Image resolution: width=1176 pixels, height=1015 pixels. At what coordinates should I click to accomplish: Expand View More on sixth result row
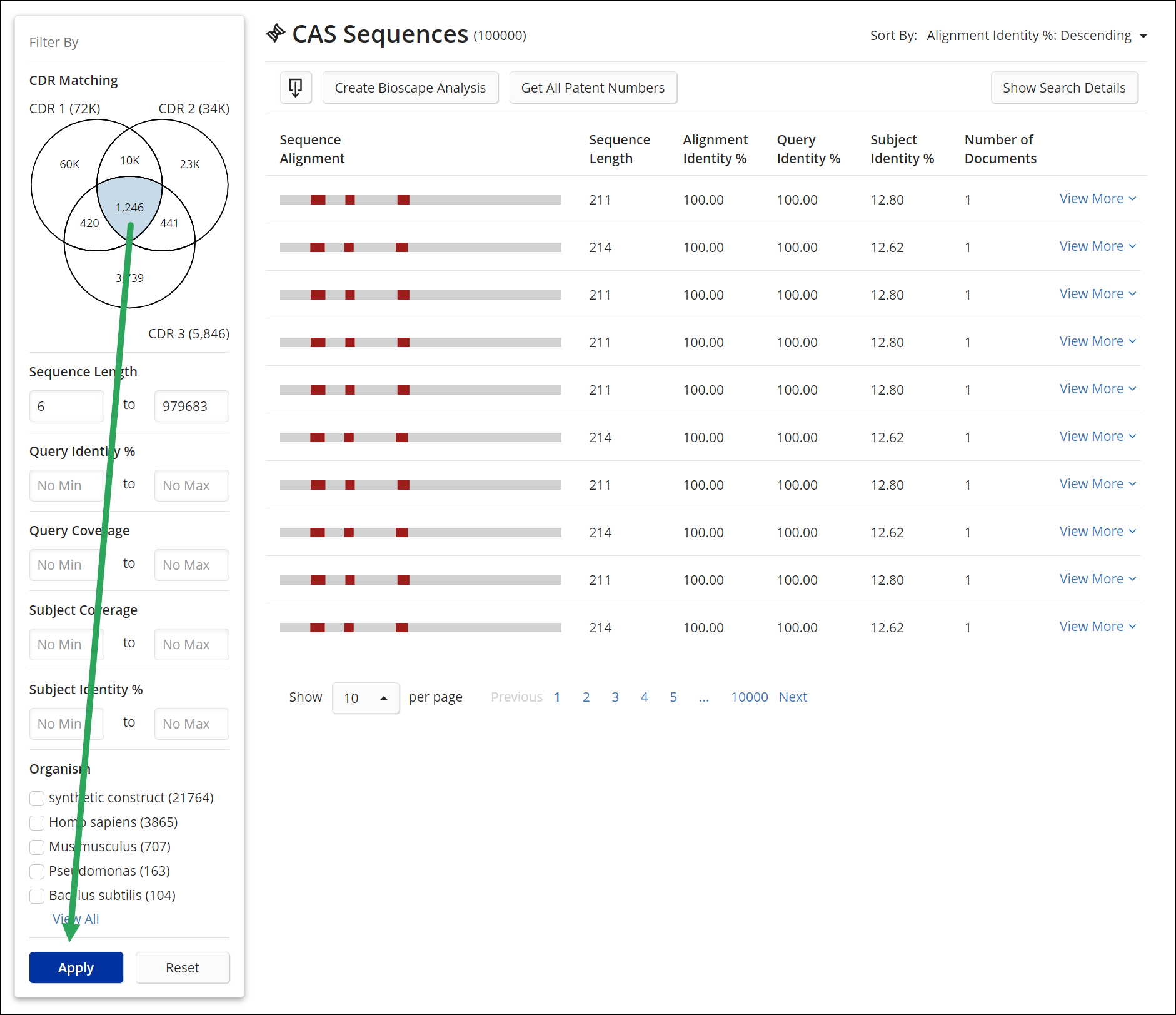[x=1097, y=437]
